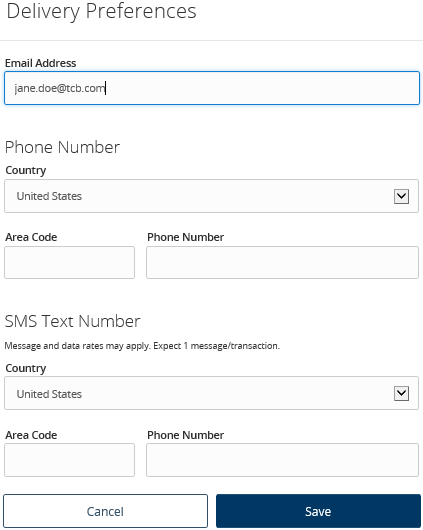Click the Email Address label

pos(41,63)
